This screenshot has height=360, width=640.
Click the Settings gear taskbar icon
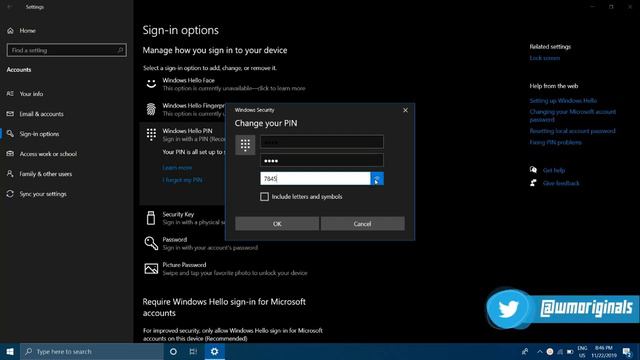[215, 351]
